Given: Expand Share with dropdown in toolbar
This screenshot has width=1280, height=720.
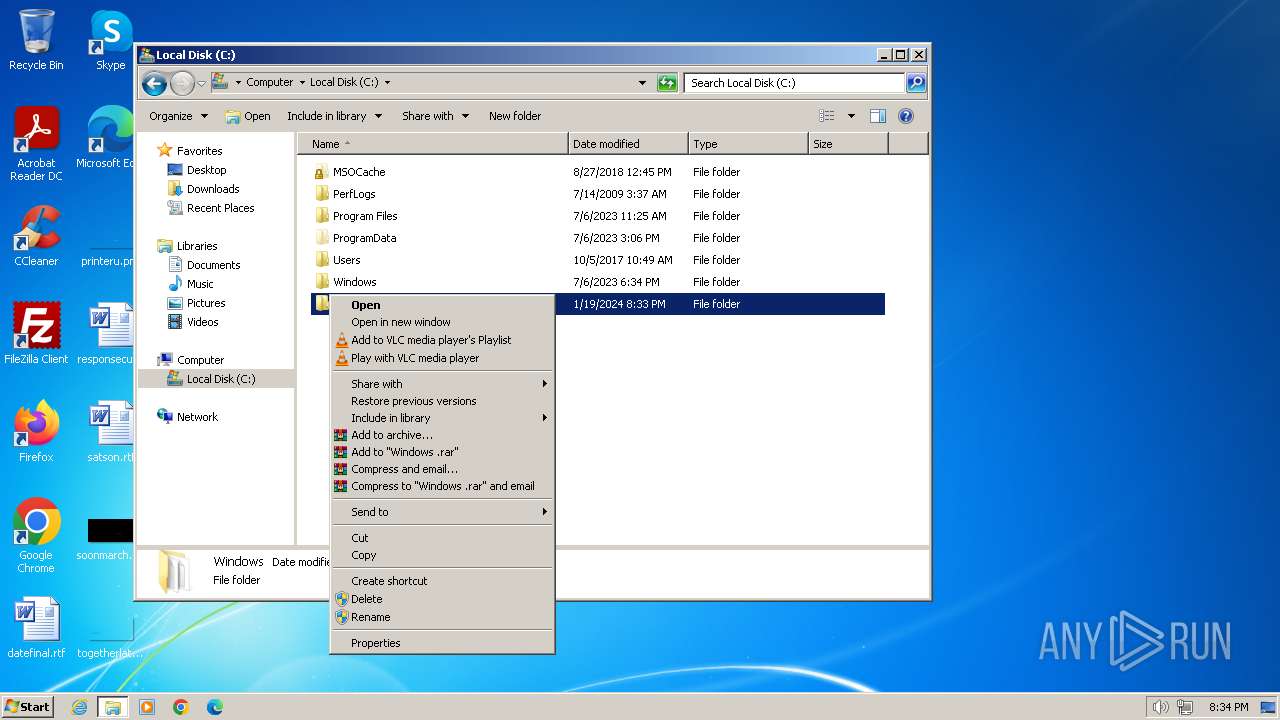Looking at the screenshot, I should 435,116.
